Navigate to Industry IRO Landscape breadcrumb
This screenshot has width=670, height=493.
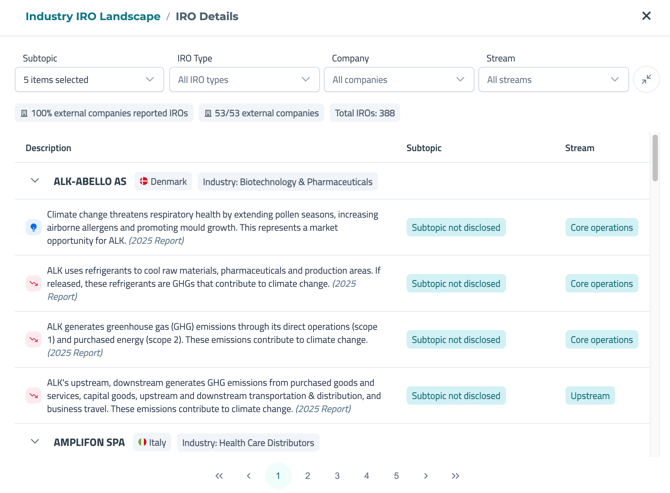click(92, 17)
